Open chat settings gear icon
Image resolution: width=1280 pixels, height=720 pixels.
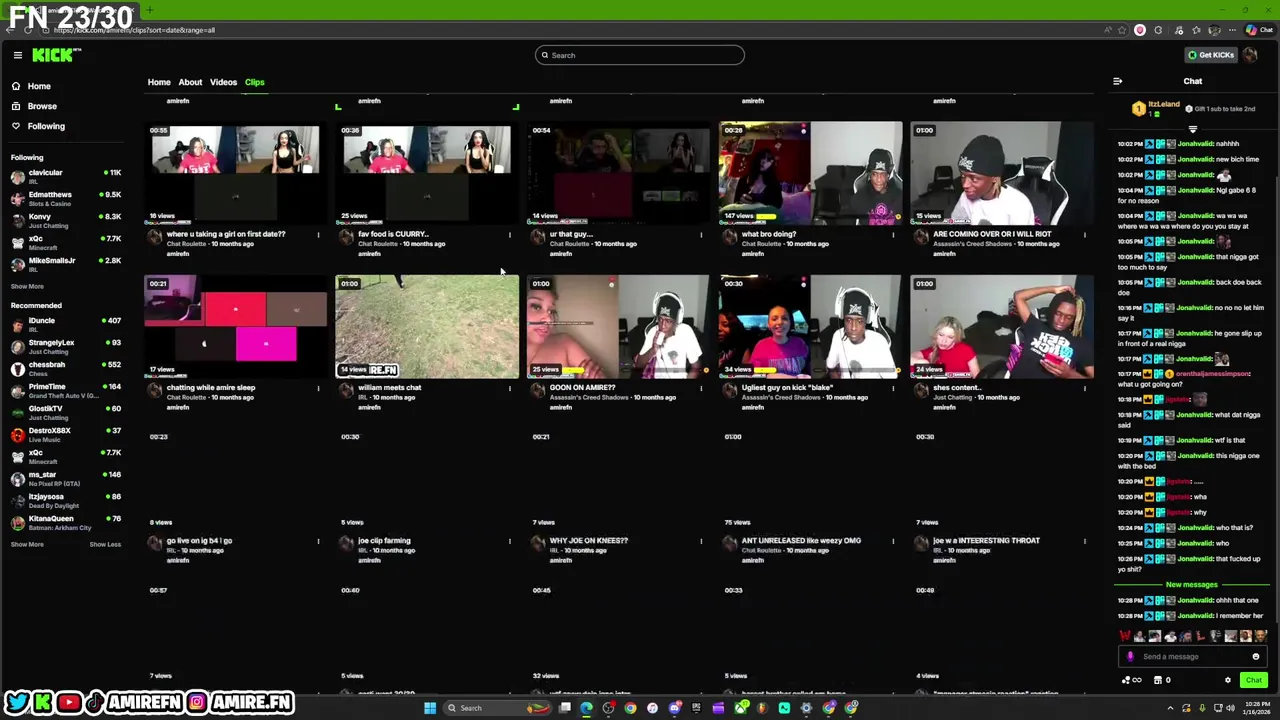coord(1228,680)
